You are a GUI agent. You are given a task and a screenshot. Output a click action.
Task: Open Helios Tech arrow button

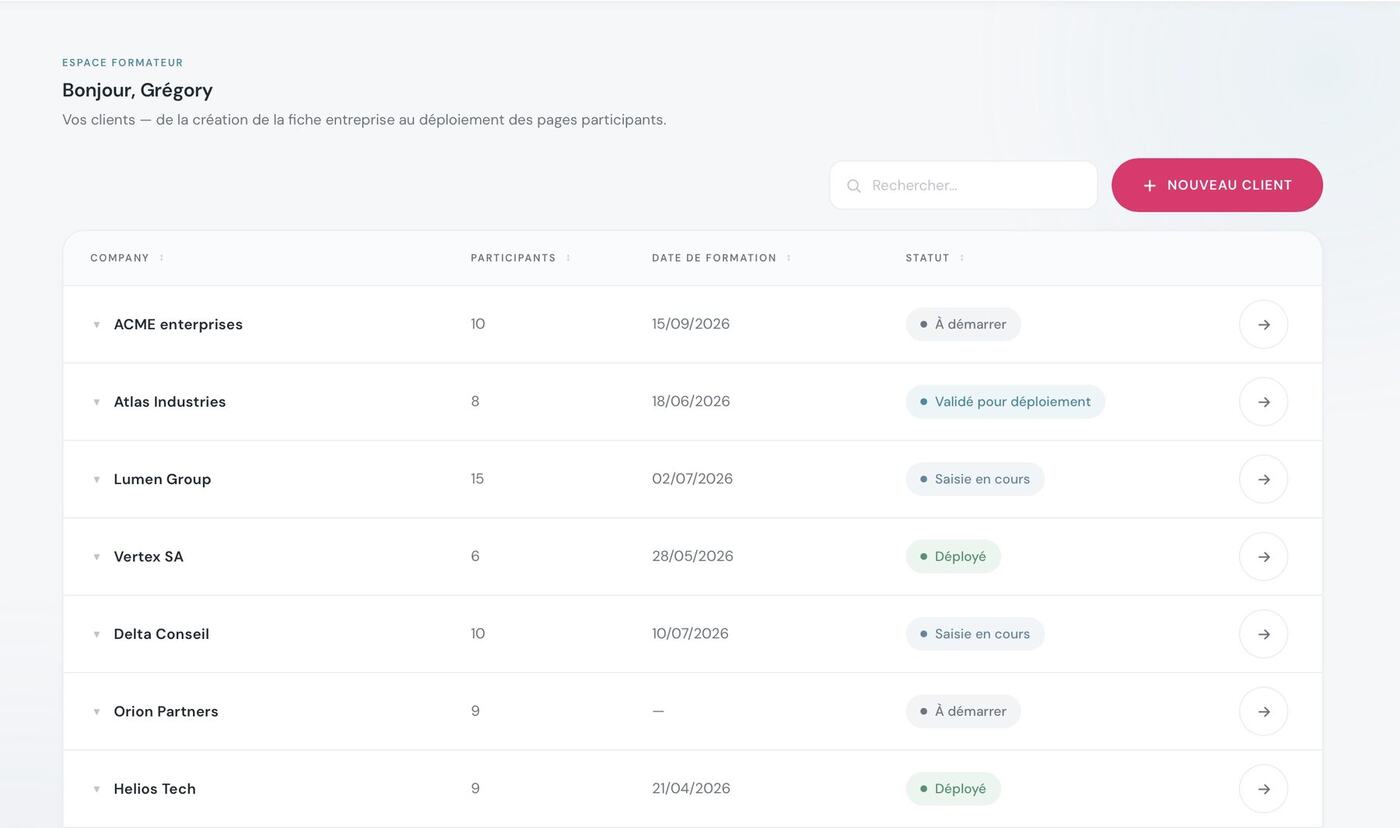[x=1263, y=789]
